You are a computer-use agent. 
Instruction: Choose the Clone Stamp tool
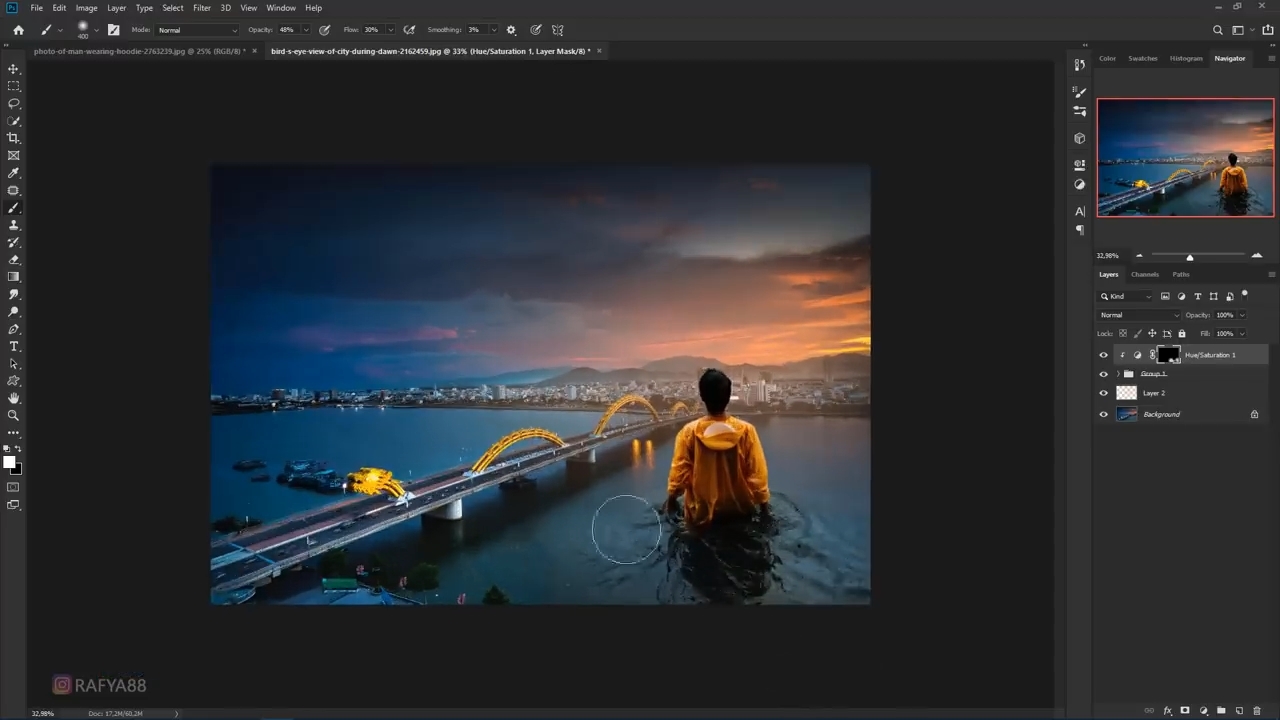[14, 225]
